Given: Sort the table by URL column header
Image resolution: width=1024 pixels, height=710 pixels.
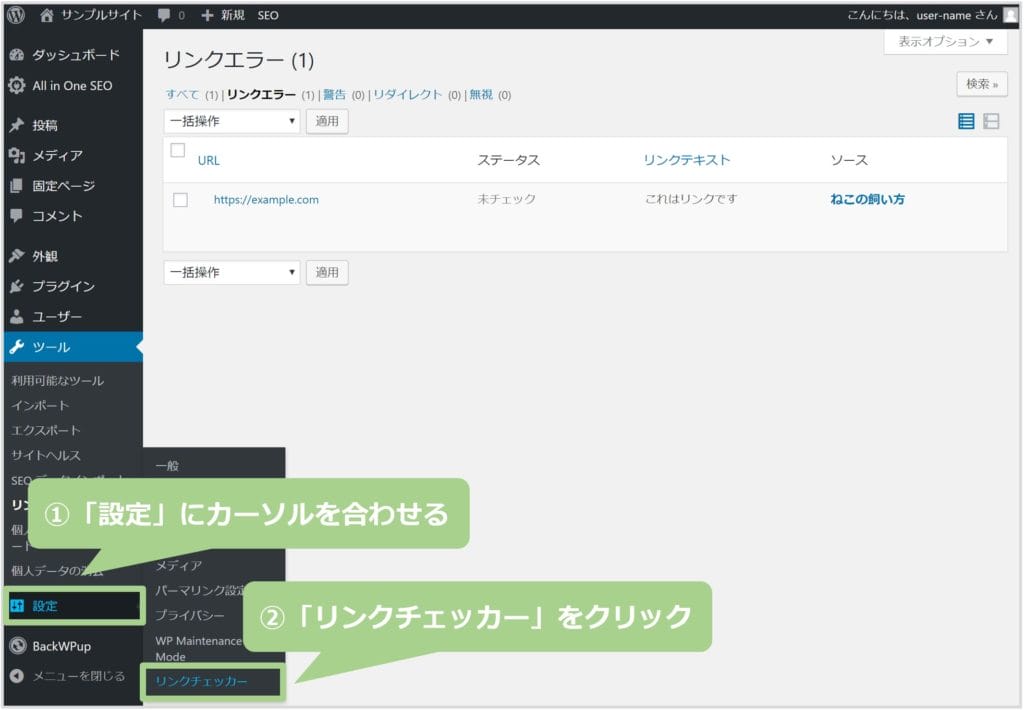Looking at the screenshot, I should click(208, 160).
